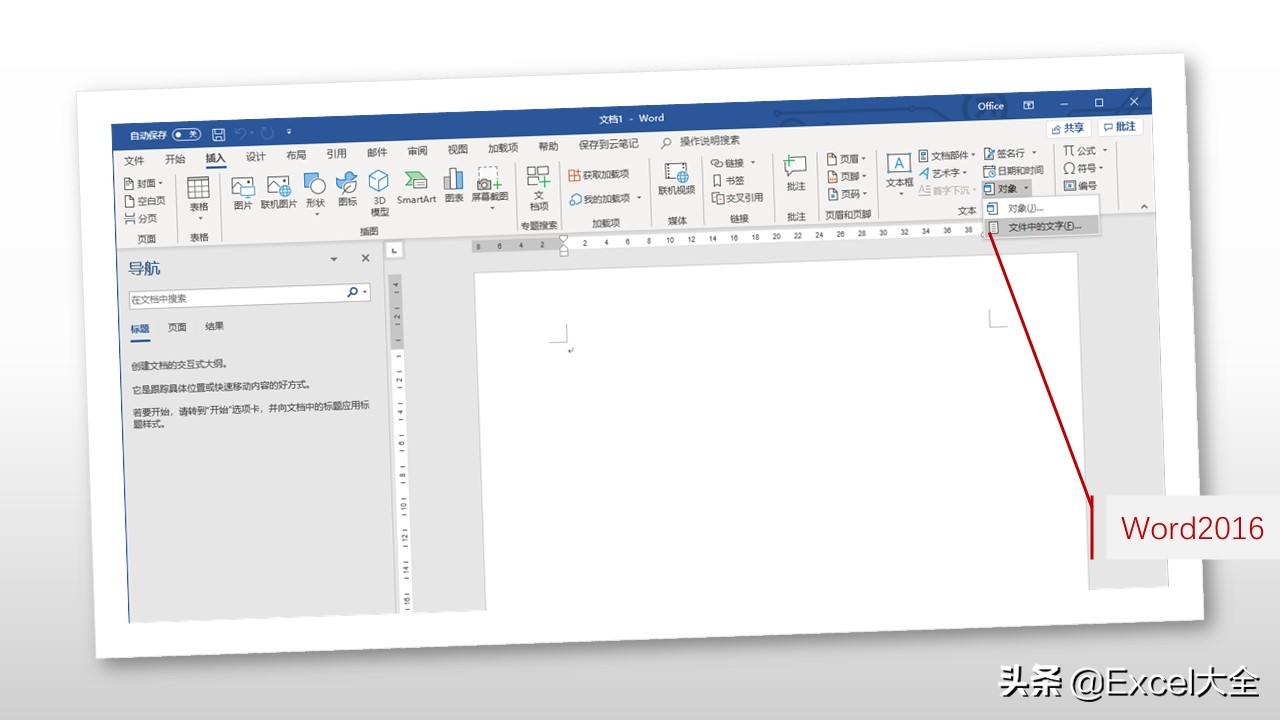Close the 导航 navigation pane

pyautogui.click(x=365, y=258)
